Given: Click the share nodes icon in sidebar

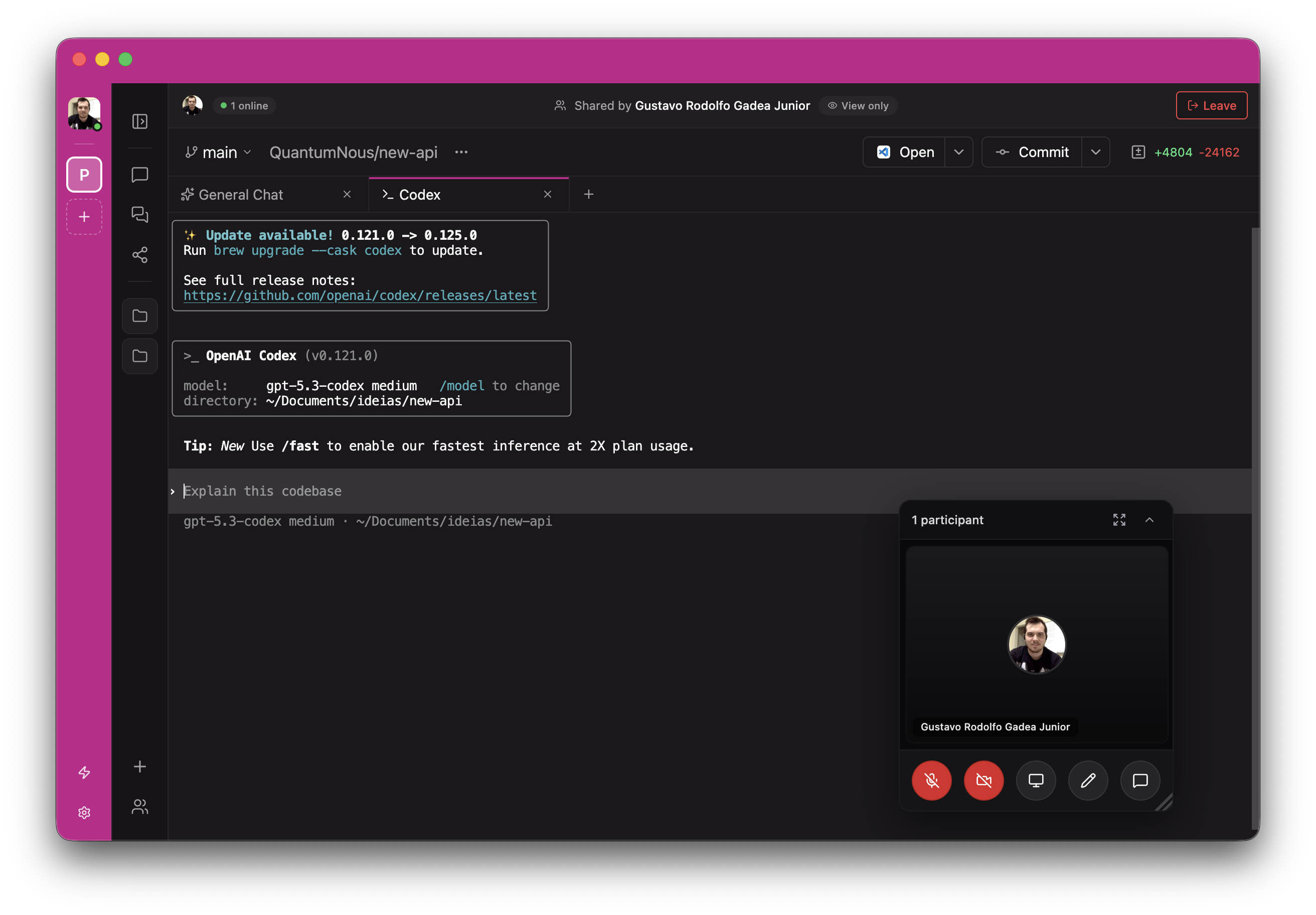Looking at the screenshot, I should [140, 254].
